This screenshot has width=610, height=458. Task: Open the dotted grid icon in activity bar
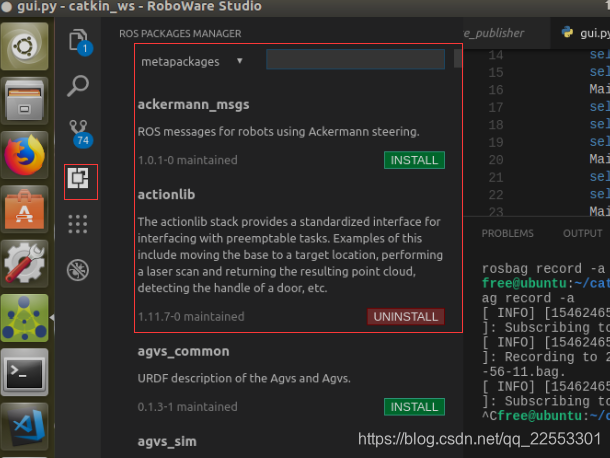78,224
